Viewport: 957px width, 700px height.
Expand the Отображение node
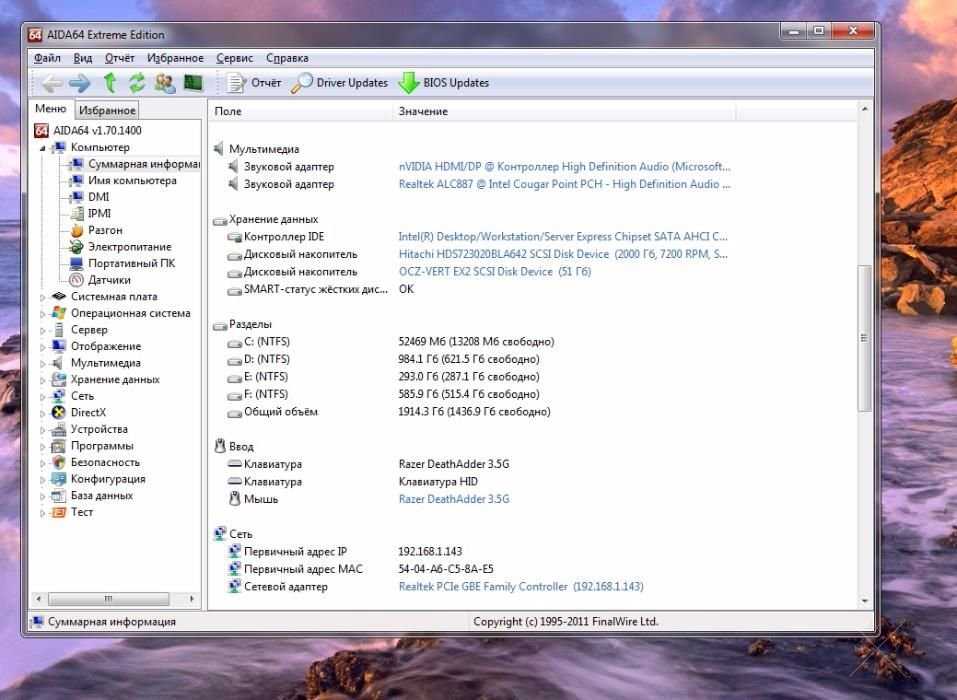(x=43, y=347)
